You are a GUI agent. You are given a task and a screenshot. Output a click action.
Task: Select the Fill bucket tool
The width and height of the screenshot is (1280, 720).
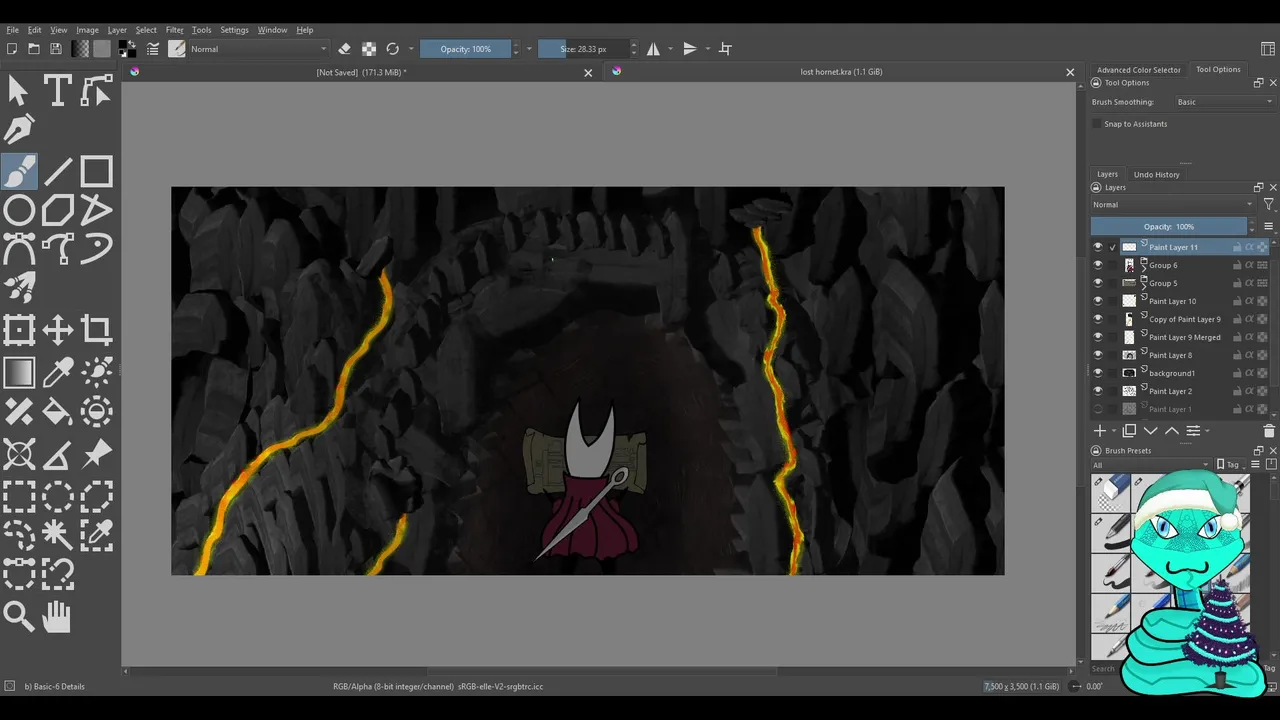tap(57, 411)
